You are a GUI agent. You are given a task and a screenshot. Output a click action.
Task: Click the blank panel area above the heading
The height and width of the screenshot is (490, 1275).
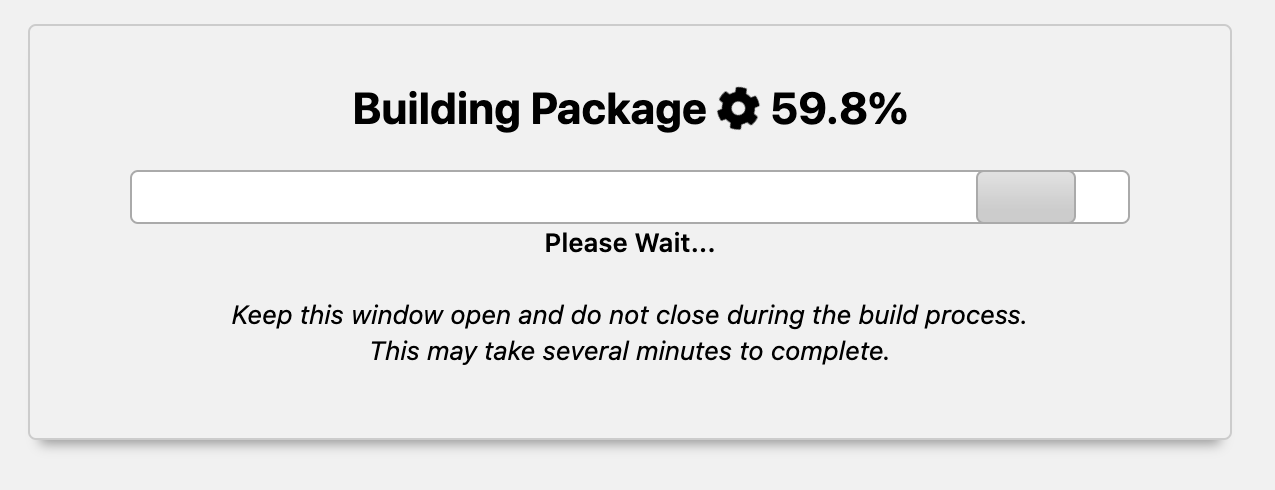[x=630, y=55]
